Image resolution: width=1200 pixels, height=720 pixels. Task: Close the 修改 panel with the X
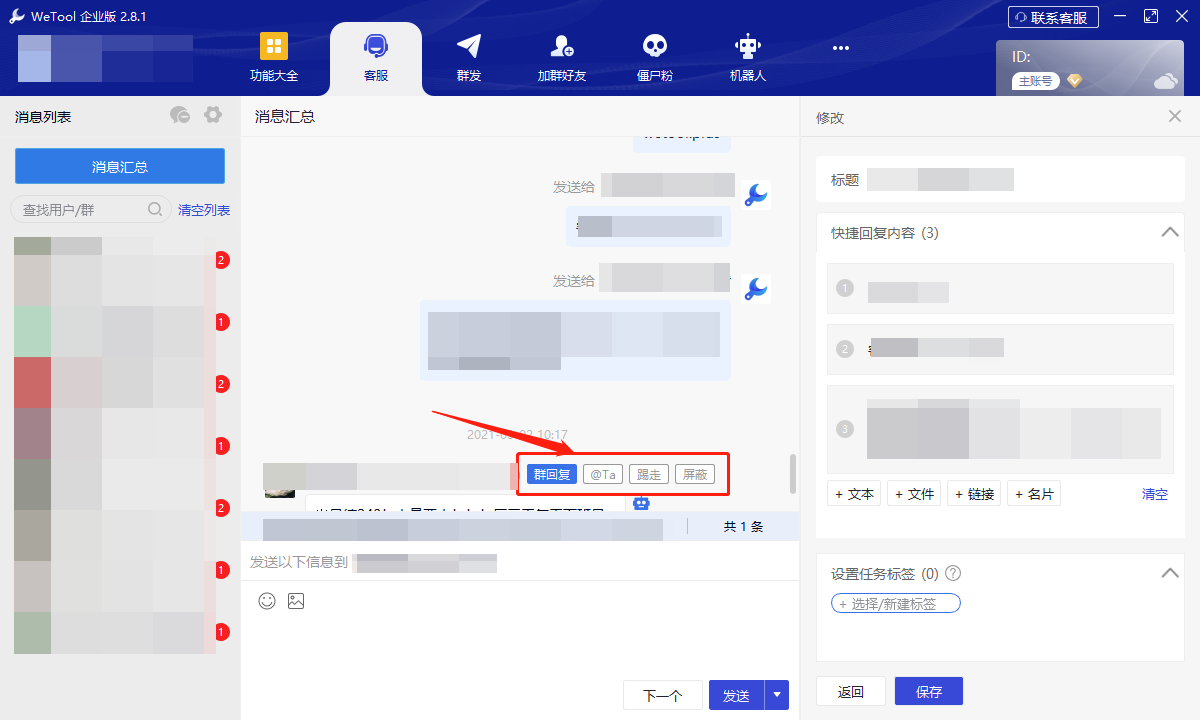[x=1175, y=117]
